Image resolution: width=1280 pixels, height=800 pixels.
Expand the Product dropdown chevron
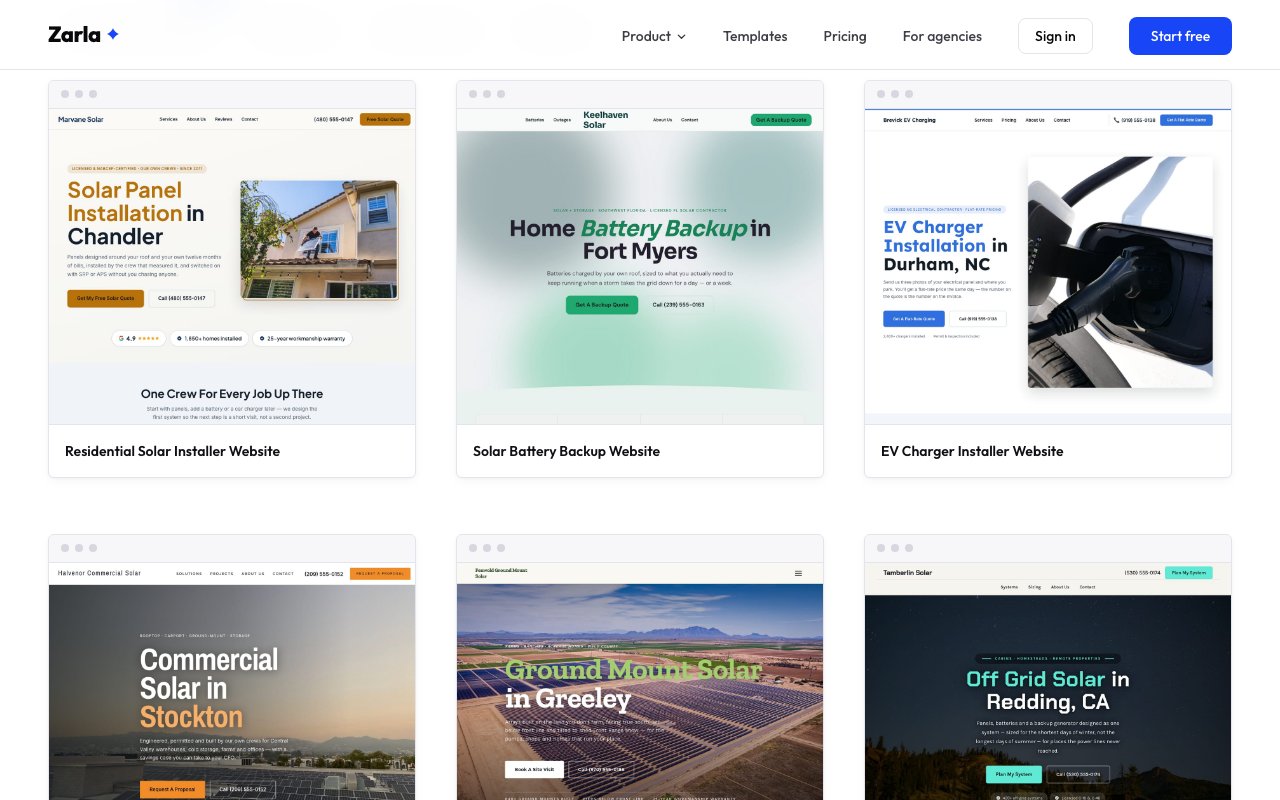[x=682, y=37]
